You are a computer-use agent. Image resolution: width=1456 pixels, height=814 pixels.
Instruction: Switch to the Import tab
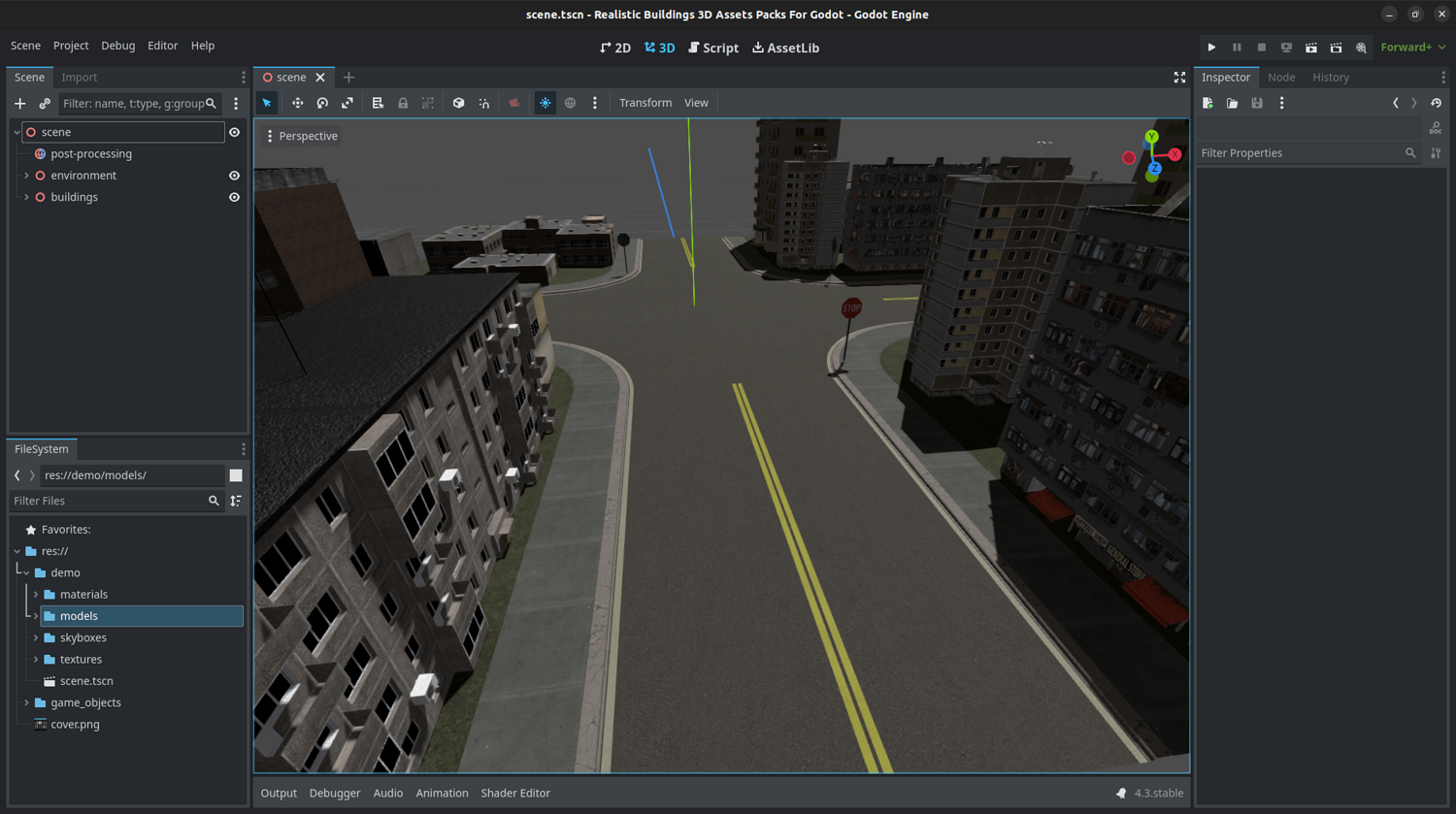(80, 78)
